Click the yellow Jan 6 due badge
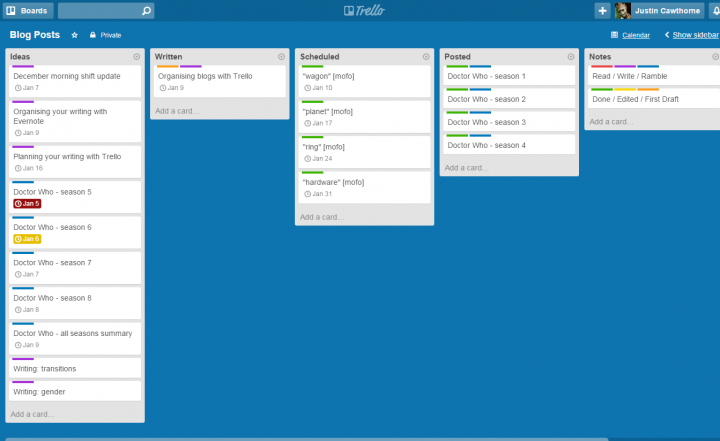Viewport: 720px width, 441px height. [x=27, y=239]
